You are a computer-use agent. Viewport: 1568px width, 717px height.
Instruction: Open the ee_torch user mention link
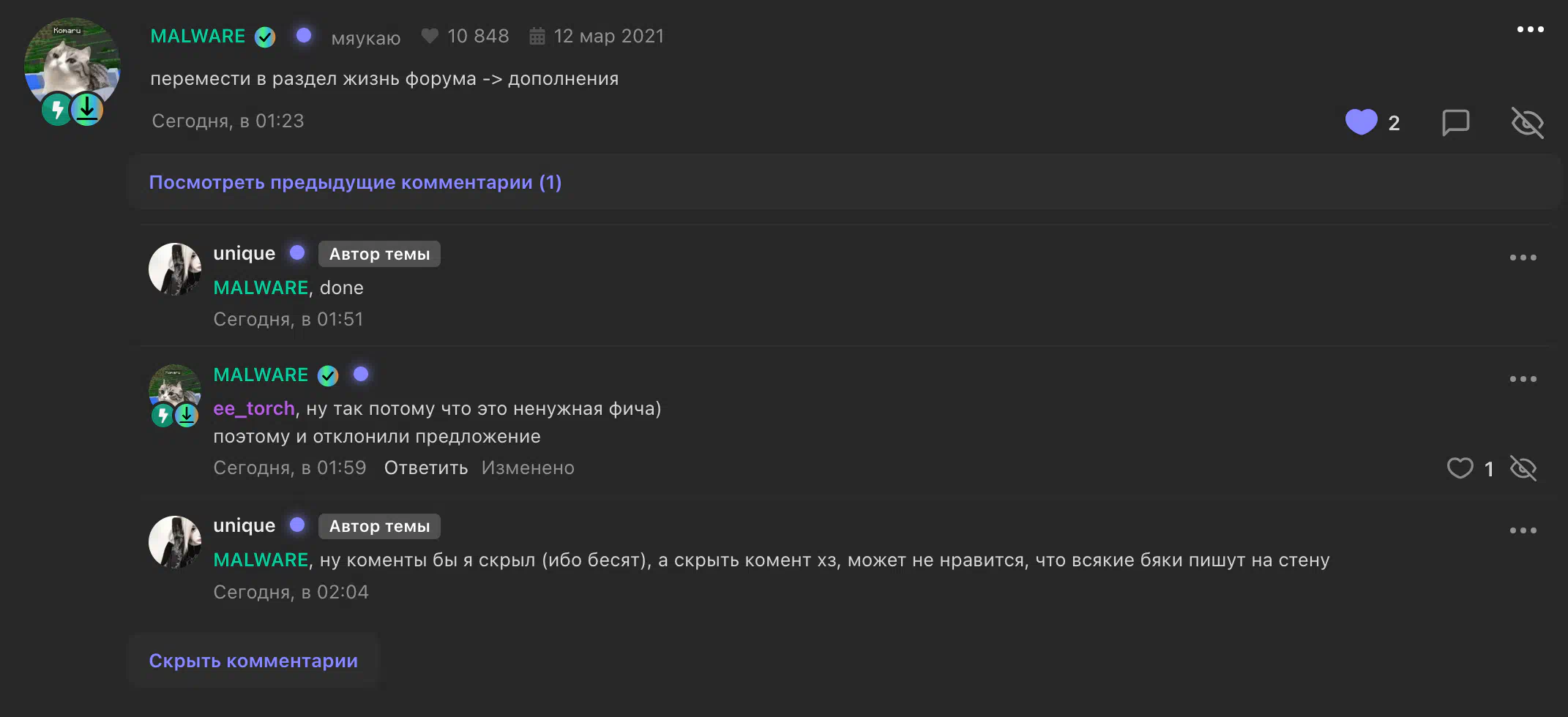(x=254, y=408)
